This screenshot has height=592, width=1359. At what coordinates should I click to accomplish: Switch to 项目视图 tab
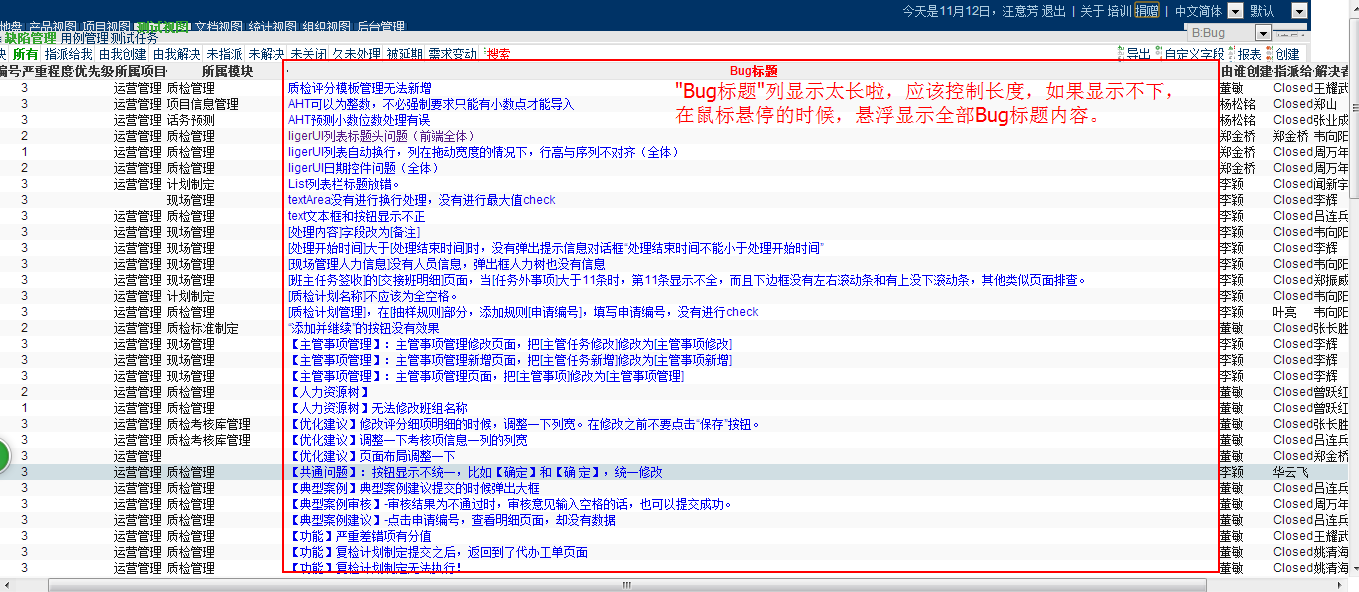click(106, 27)
